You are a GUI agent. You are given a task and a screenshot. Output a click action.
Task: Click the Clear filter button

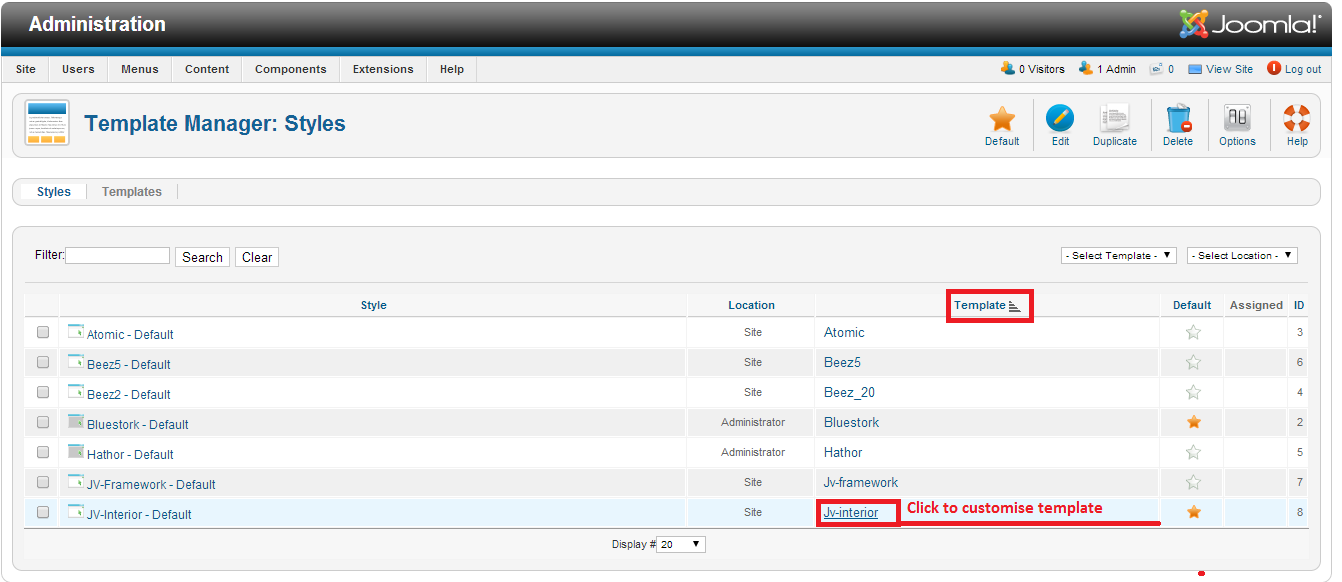pyautogui.click(x=257, y=257)
